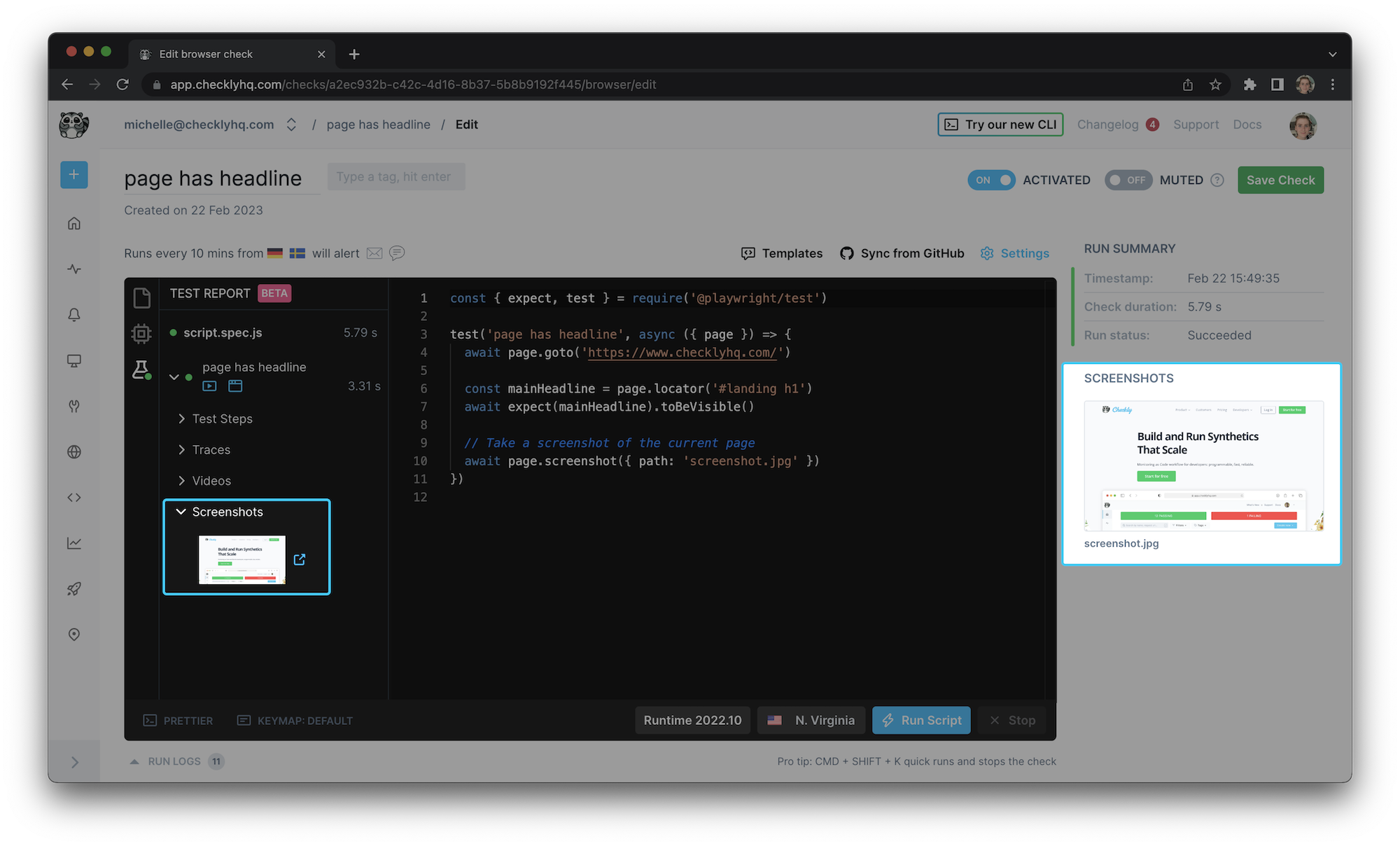Open the account switcher next to michelle@checklyhq.com
1400x846 pixels.
(291, 125)
